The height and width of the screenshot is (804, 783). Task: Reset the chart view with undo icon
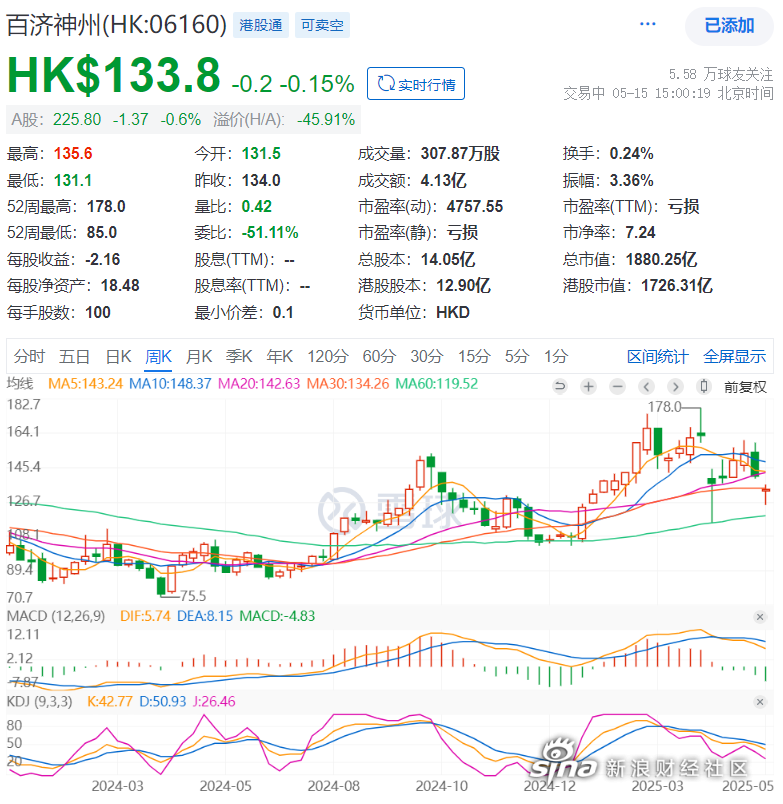click(x=560, y=386)
